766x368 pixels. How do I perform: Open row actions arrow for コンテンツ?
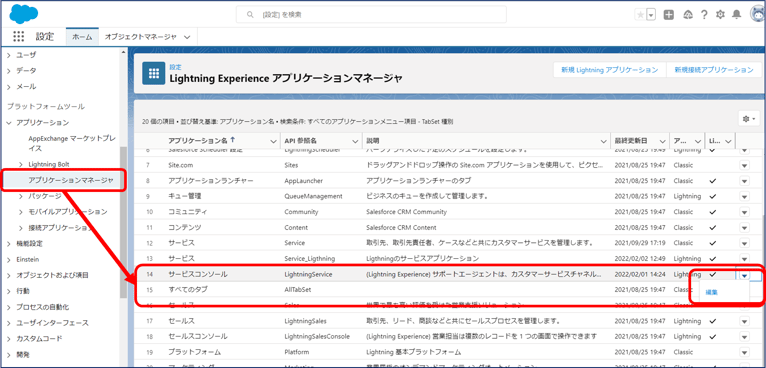[x=744, y=227]
